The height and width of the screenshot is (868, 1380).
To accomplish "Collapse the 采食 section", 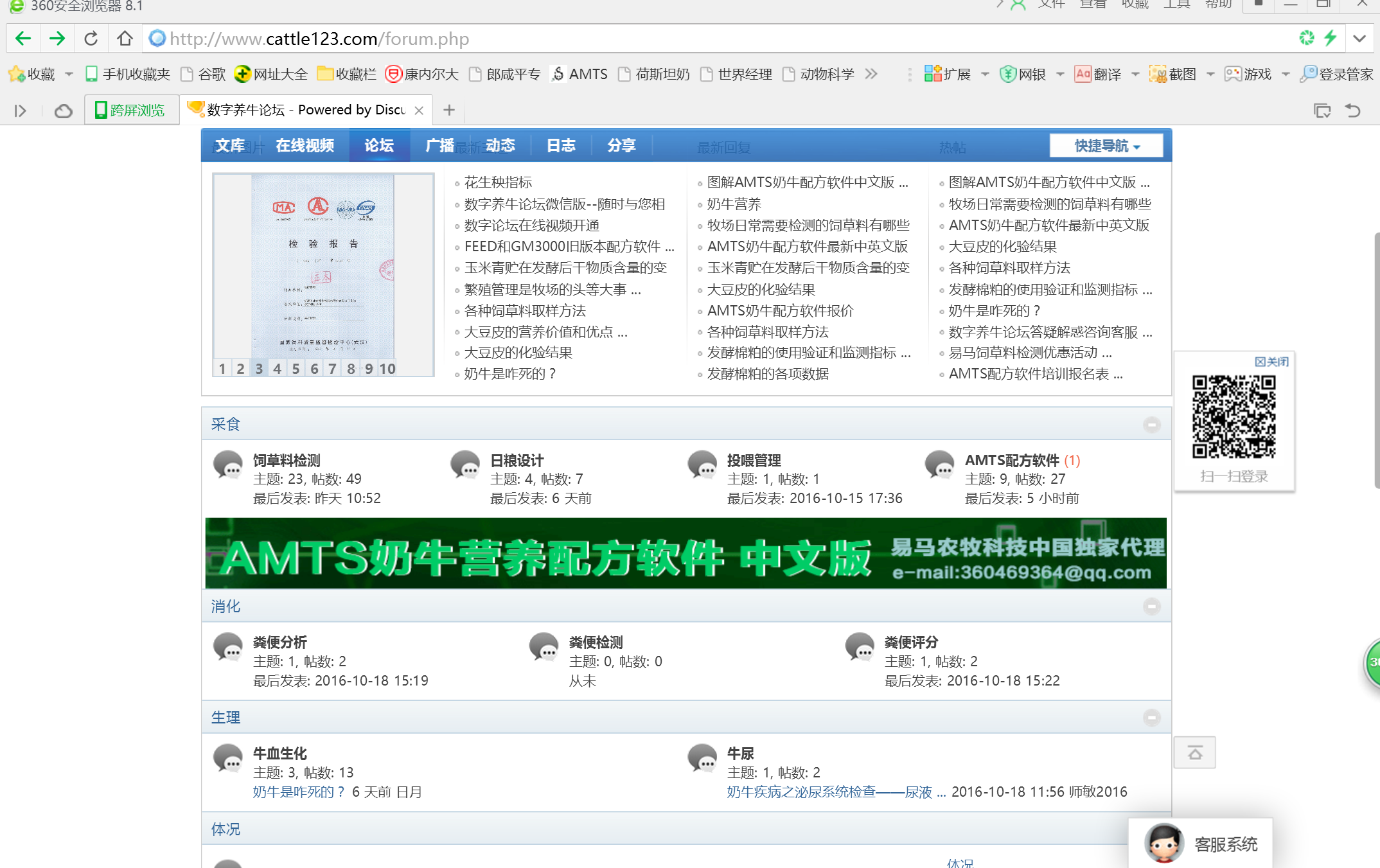I will [x=1152, y=425].
